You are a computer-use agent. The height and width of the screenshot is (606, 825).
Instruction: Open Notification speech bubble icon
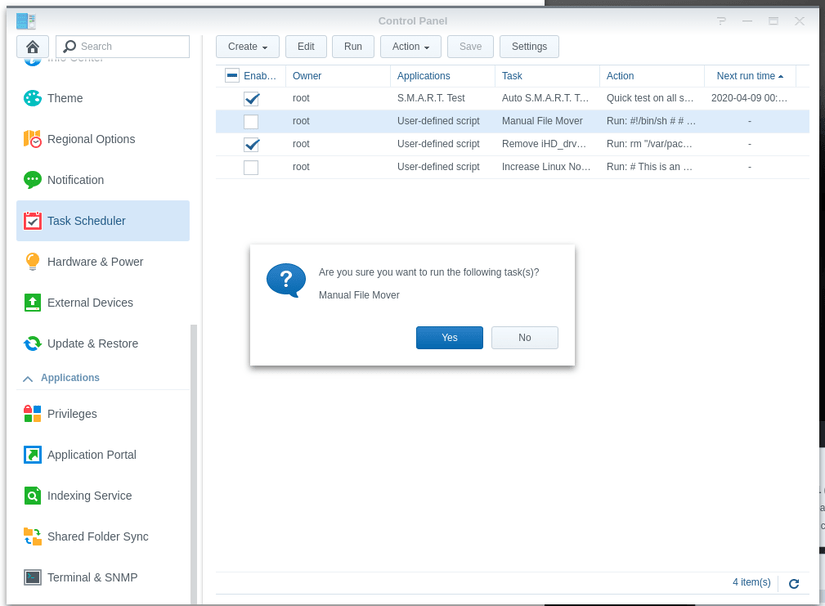[x=33, y=180]
